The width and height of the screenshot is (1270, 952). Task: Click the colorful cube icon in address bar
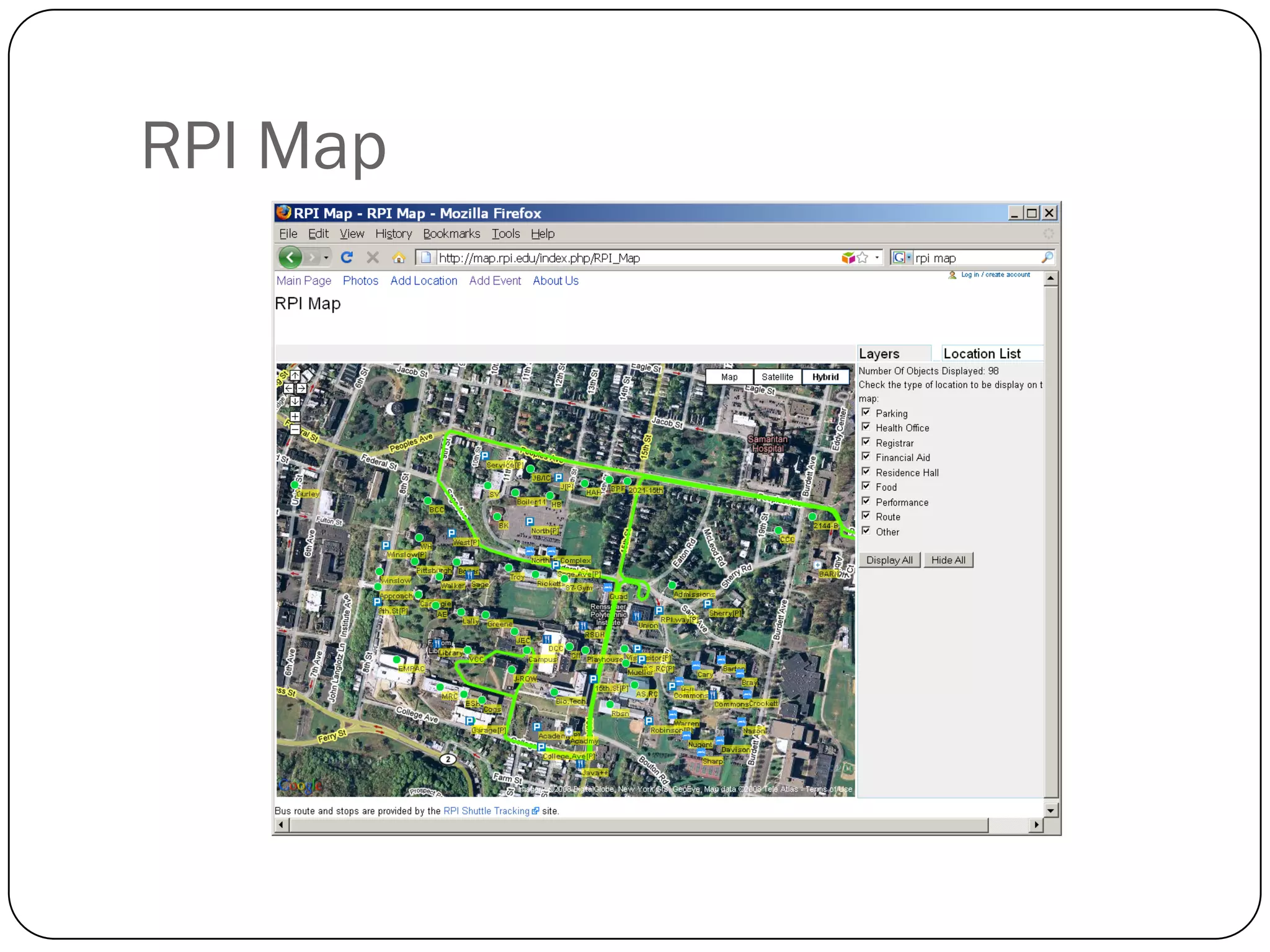pos(848,257)
